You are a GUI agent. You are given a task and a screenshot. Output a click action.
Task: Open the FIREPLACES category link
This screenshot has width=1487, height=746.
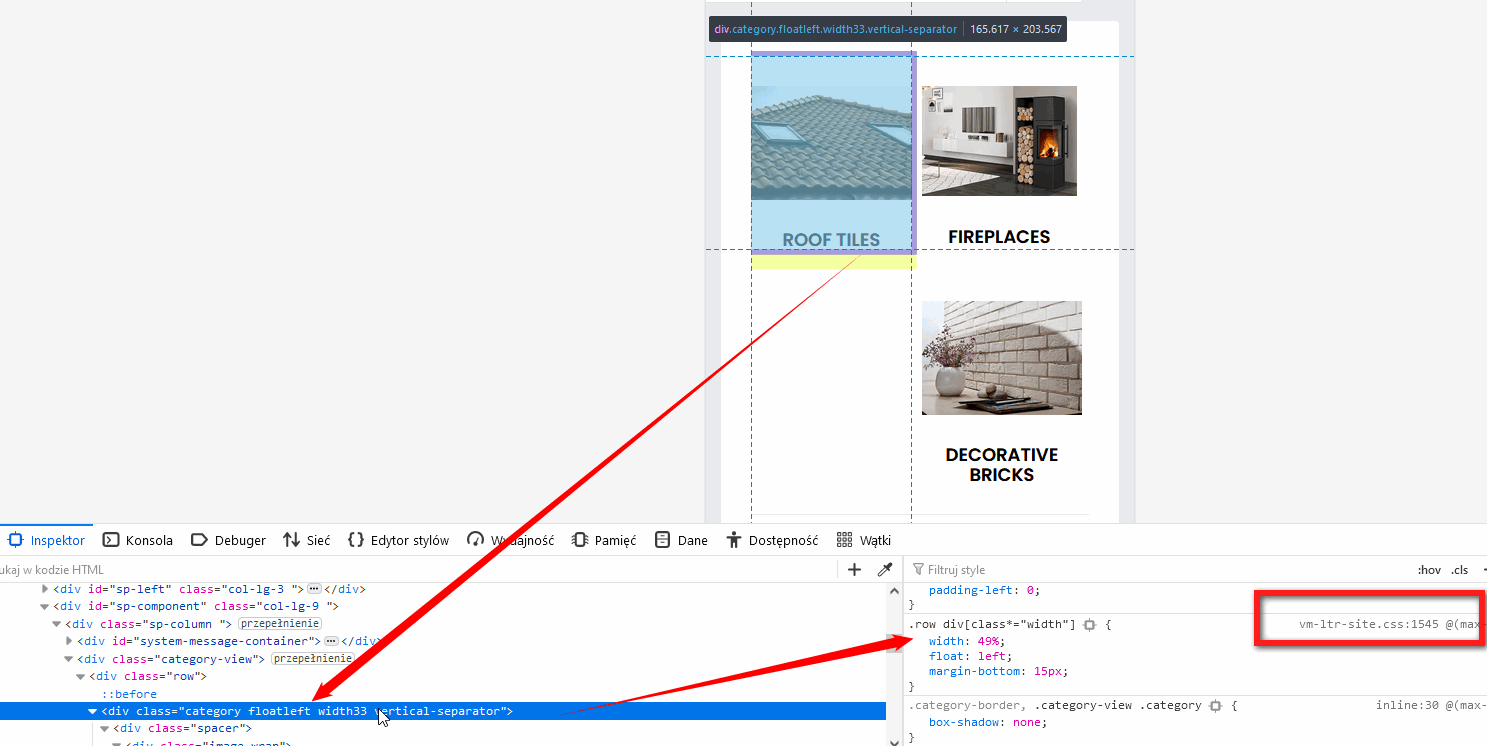999,237
